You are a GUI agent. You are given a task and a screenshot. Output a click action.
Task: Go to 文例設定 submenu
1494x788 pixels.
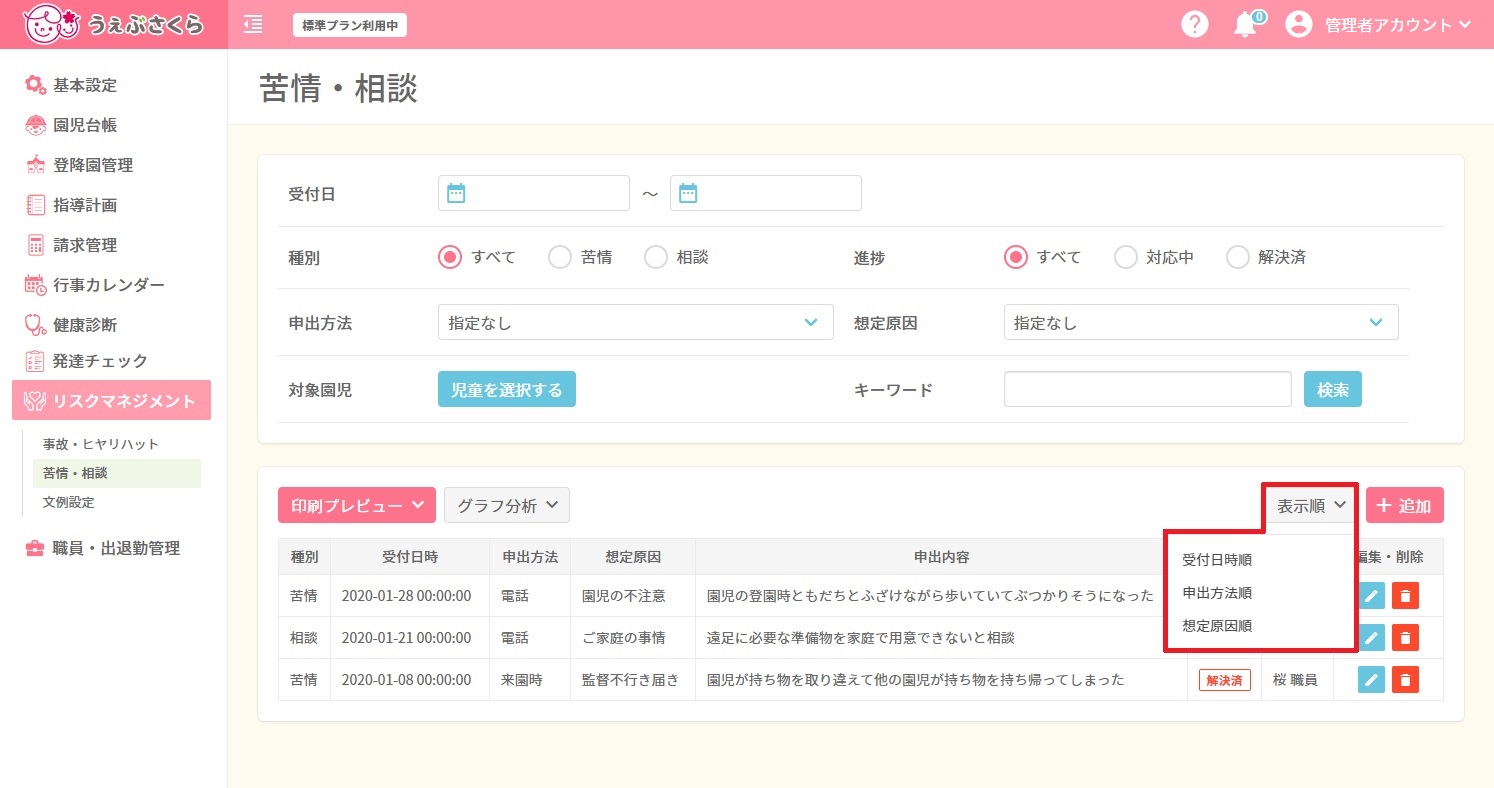[69, 502]
